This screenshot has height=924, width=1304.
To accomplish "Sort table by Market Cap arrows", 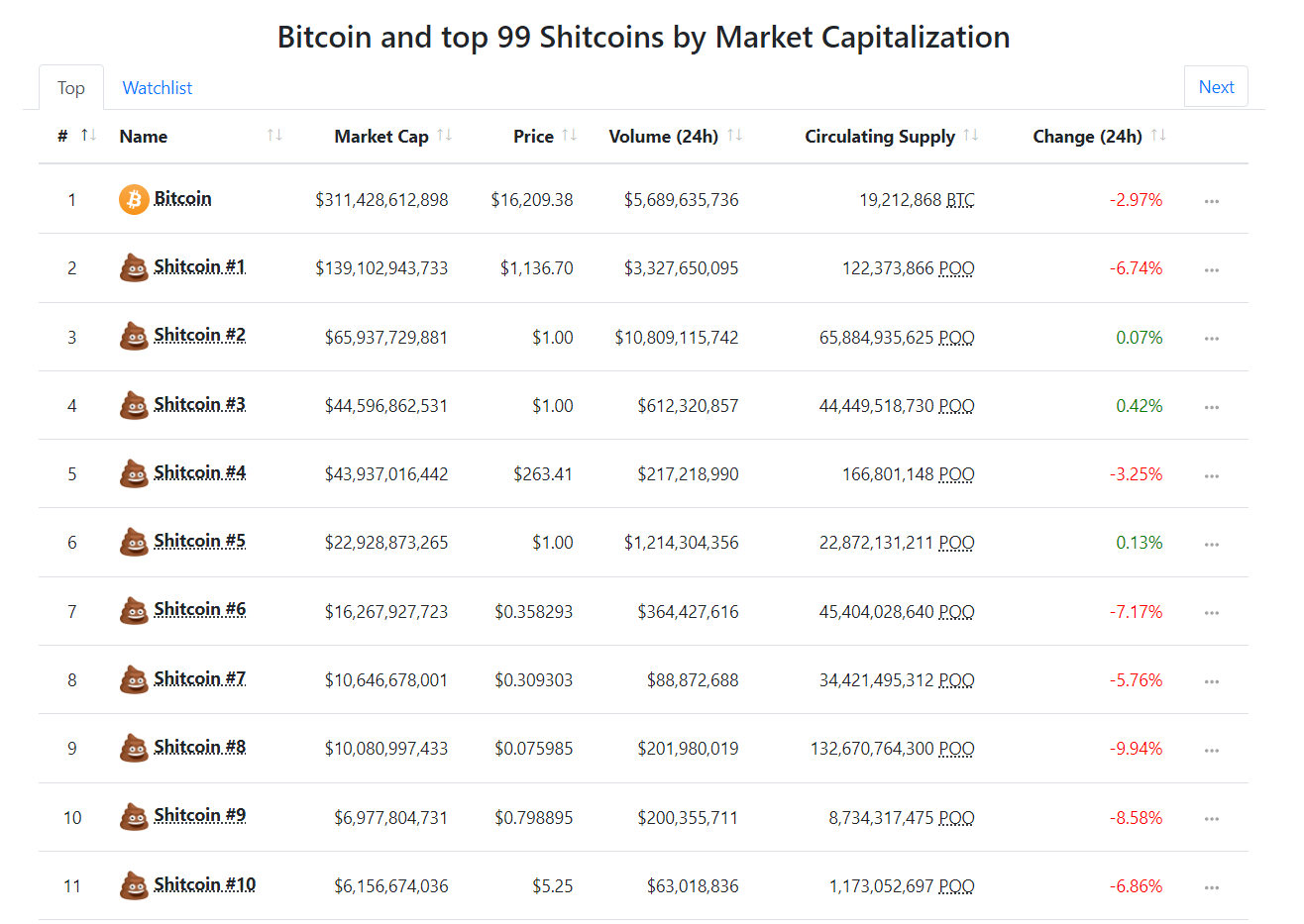I will point(445,136).
